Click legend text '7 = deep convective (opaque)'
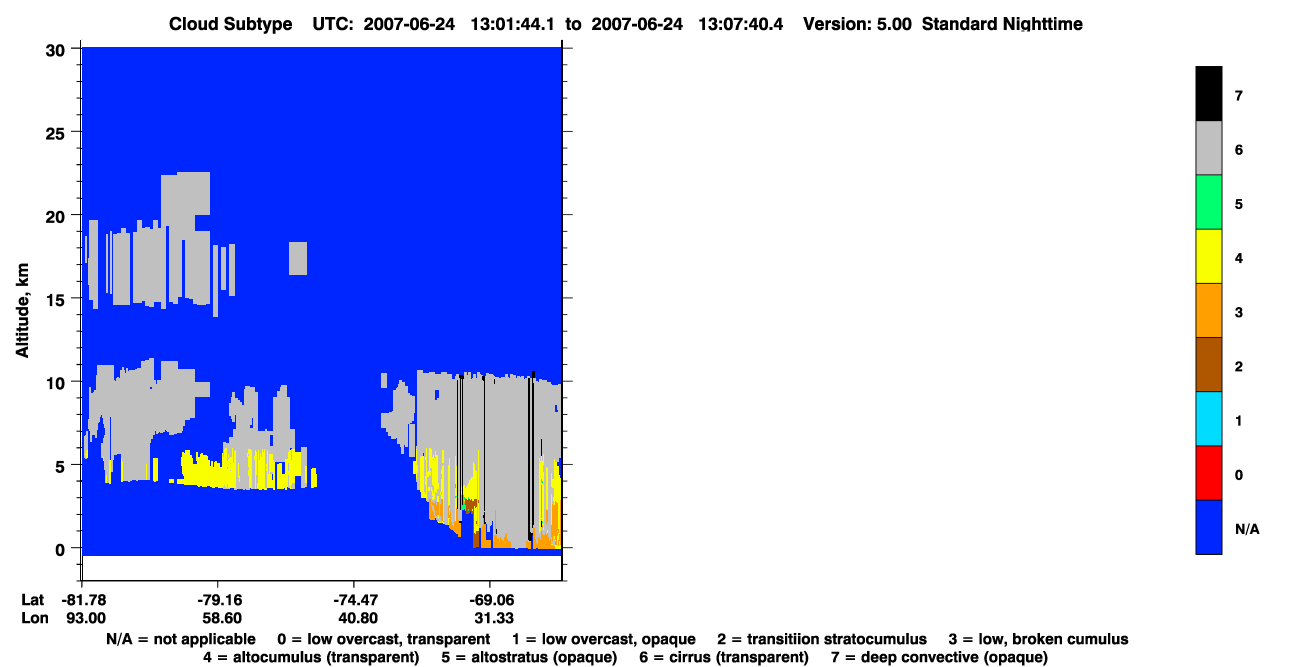The image size is (1300, 667). (x=939, y=657)
